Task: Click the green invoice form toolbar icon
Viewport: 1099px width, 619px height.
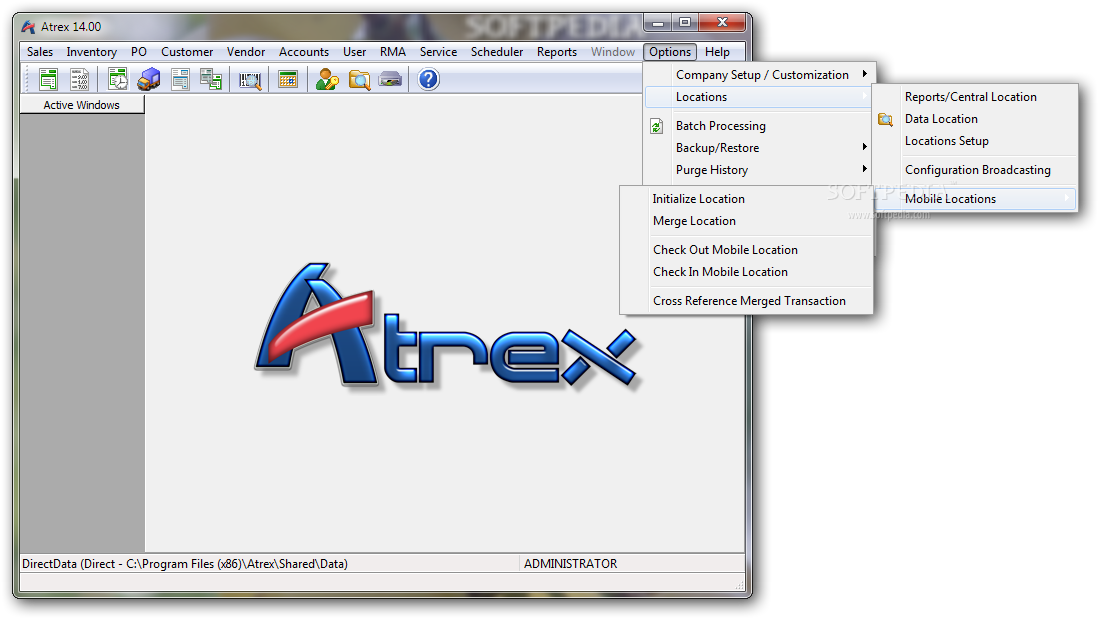Action: tap(48, 79)
